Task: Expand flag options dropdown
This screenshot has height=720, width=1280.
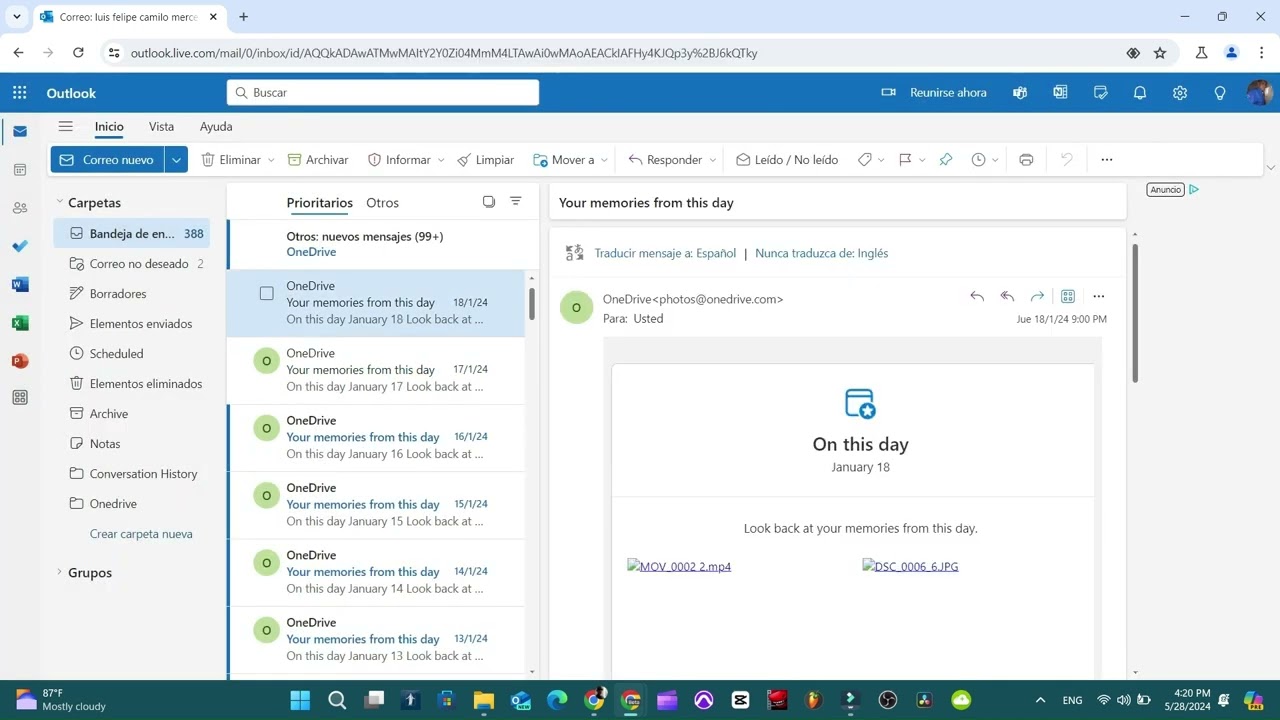Action: tap(922, 160)
